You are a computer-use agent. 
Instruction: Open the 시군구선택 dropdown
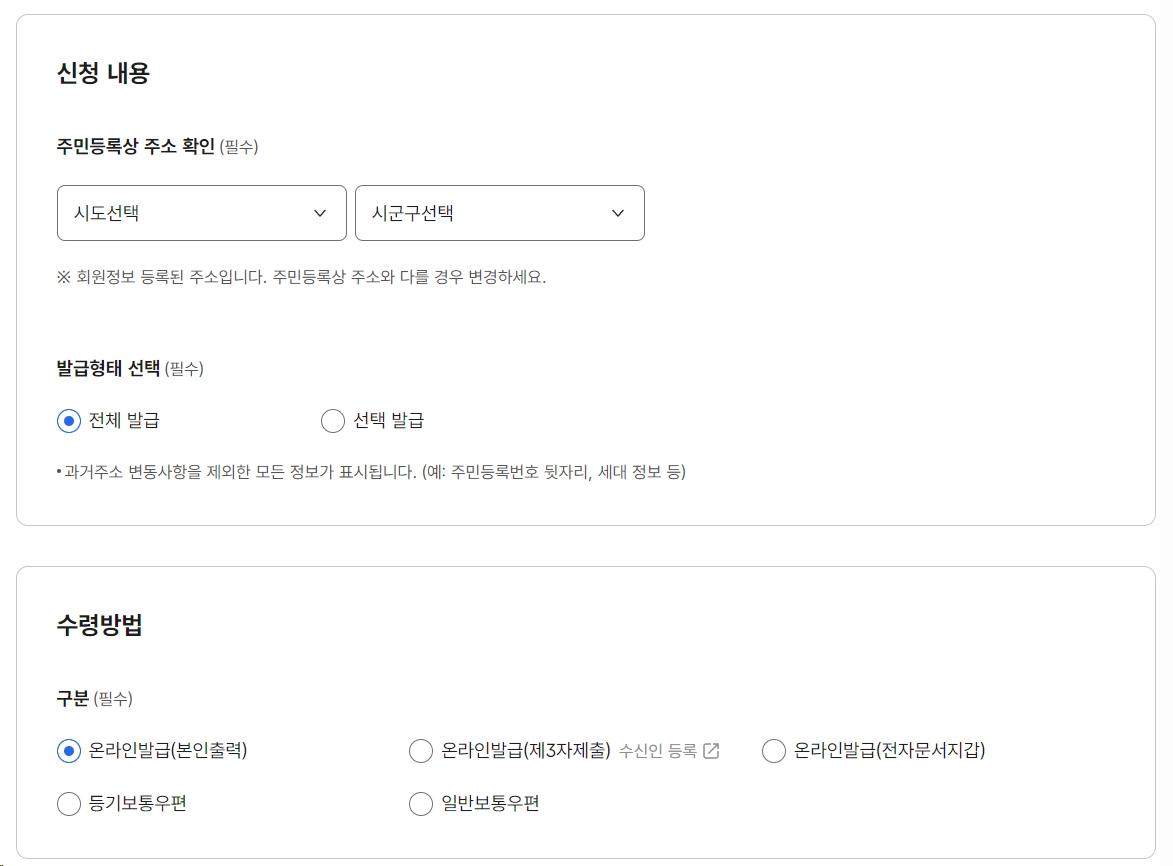click(x=499, y=213)
